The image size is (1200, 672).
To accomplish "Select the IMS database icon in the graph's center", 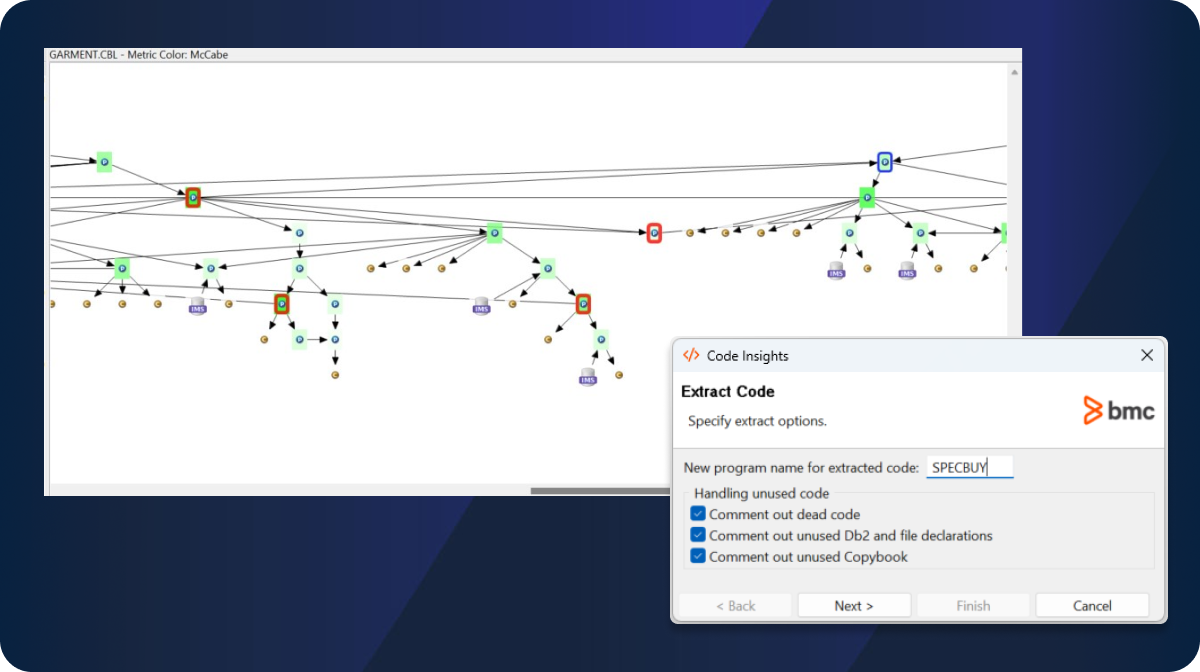I will click(482, 305).
